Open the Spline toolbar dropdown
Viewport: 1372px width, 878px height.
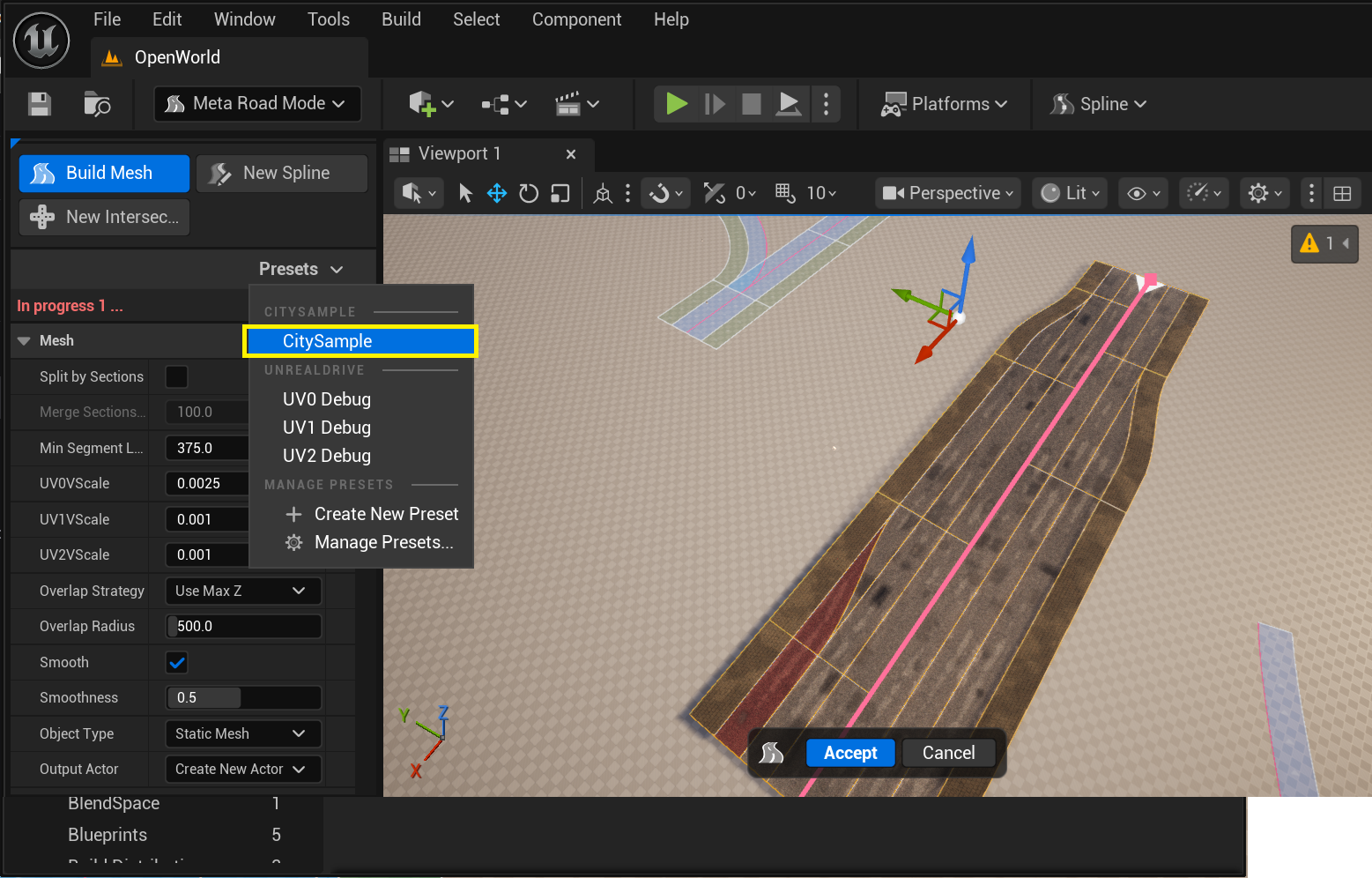click(x=1098, y=104)
